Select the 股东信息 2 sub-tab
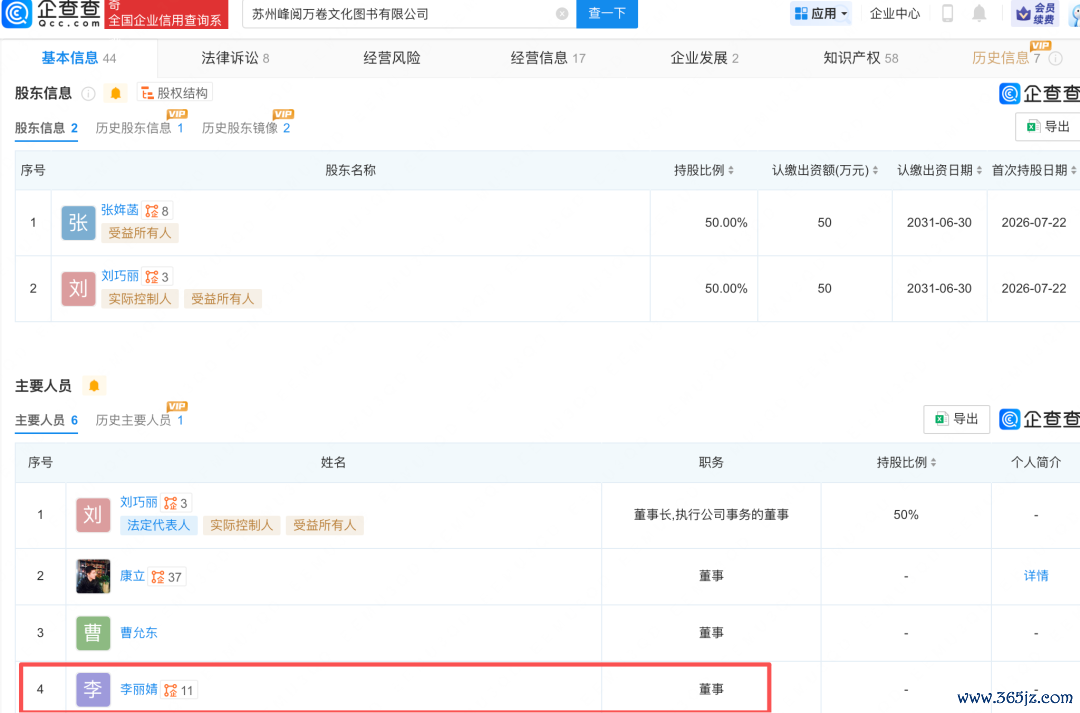The width and height of the screenshot is (1080, 713). 46,128
